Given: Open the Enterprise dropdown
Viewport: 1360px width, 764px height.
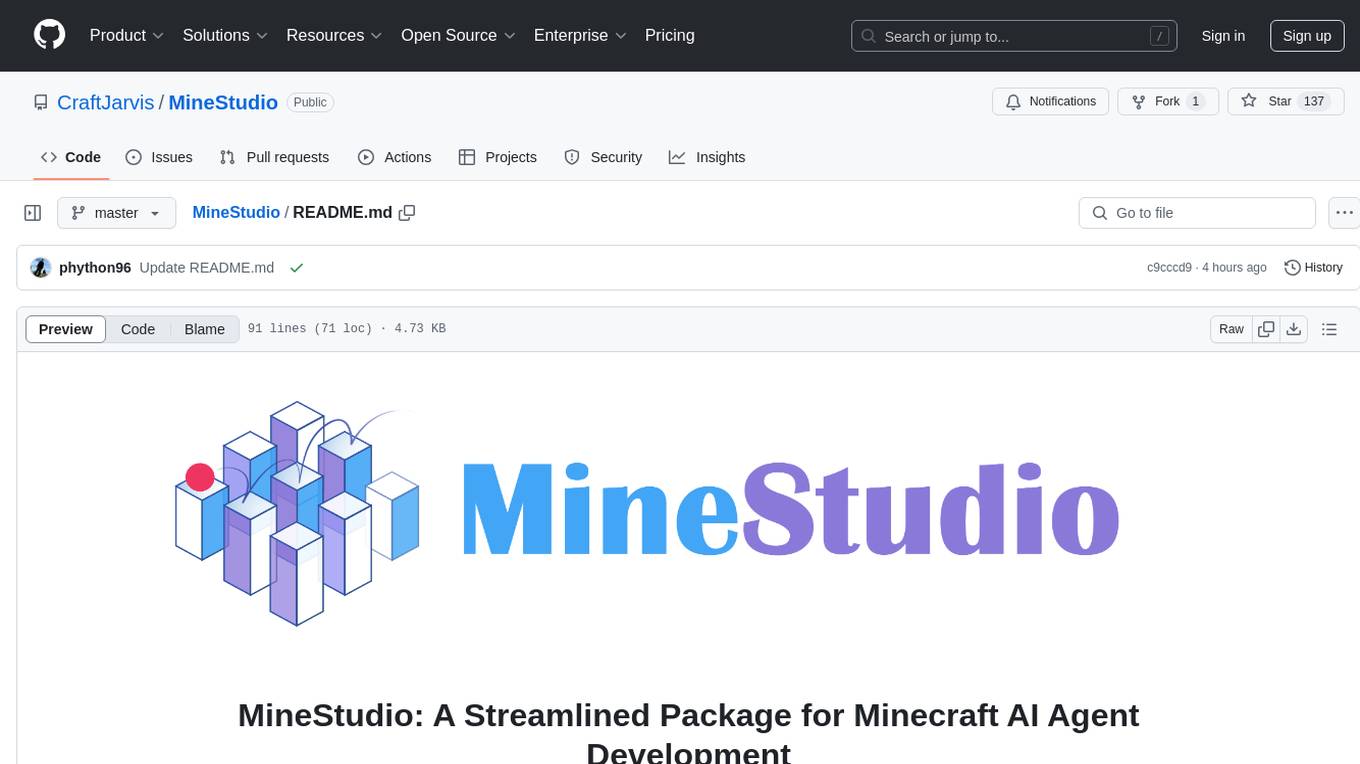Looking at the screenshot, I should 580,35.
